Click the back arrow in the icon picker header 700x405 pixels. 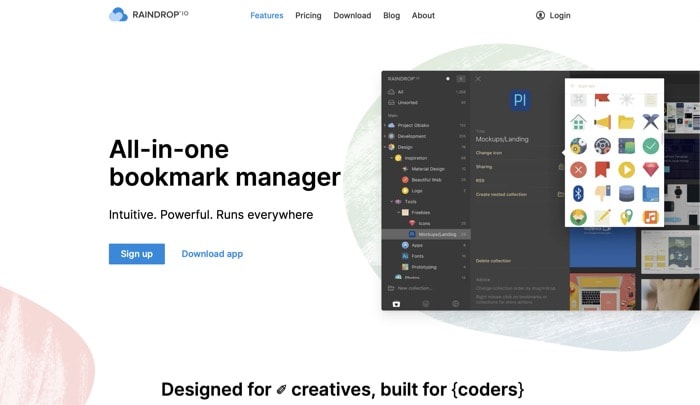point(573,86)
